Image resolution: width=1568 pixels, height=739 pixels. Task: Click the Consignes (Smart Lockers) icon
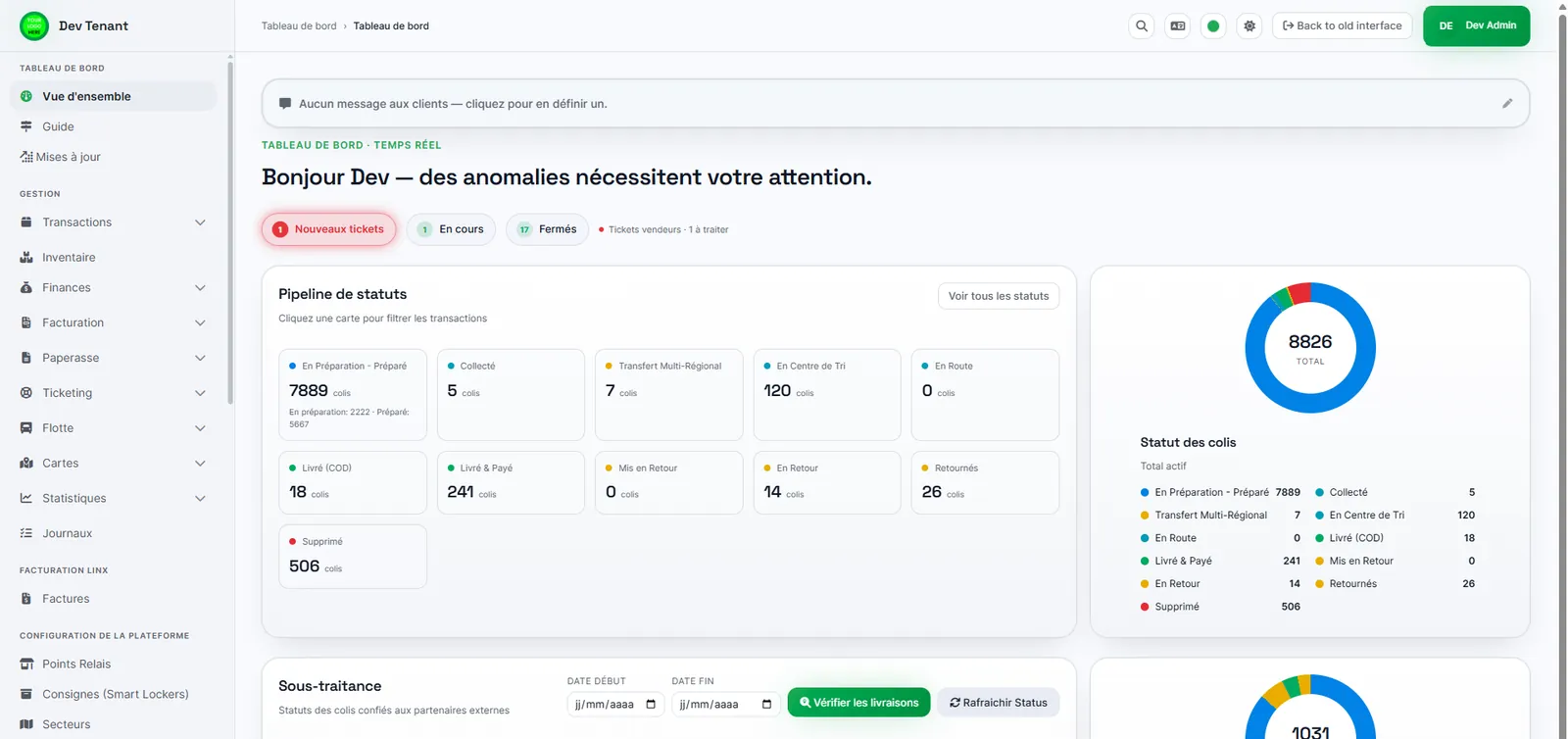(x=26, y=694)
